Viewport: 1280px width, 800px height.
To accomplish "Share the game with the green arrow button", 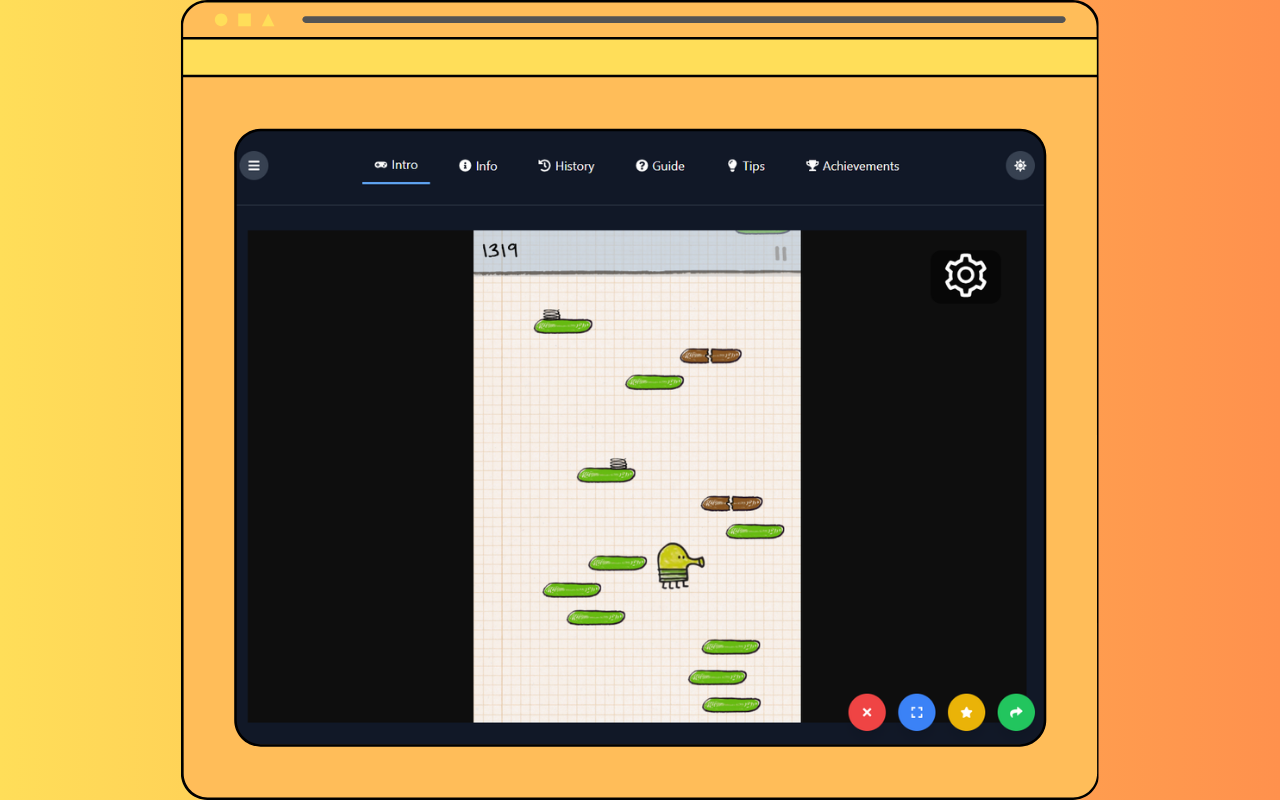I will 1016,712.
